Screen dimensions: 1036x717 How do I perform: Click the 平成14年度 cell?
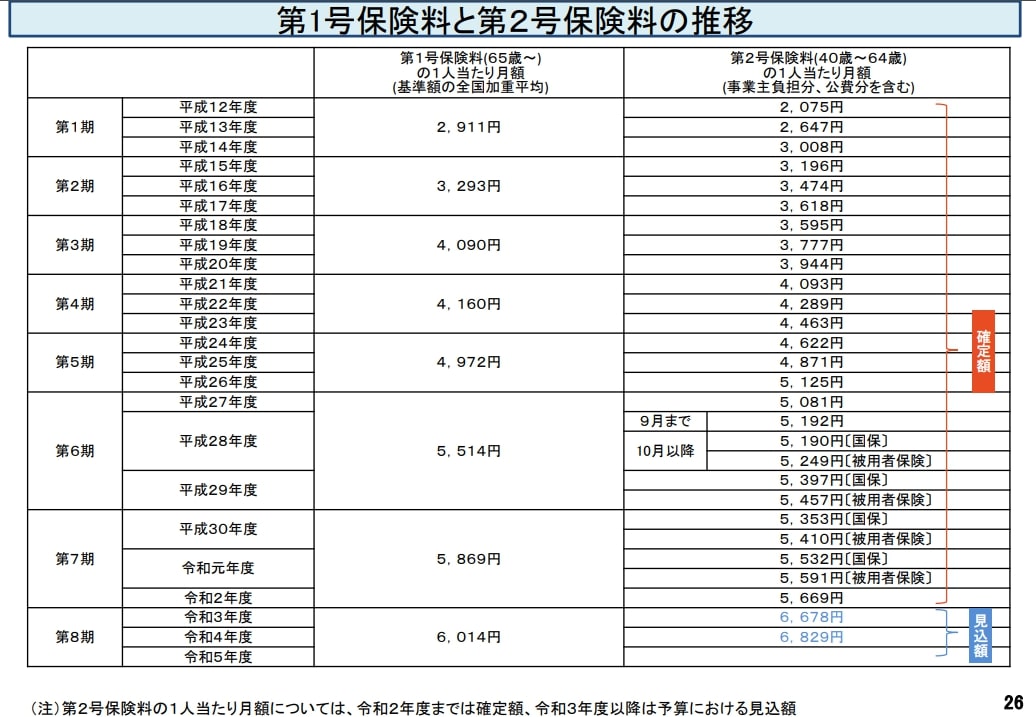tap(218, 147)
